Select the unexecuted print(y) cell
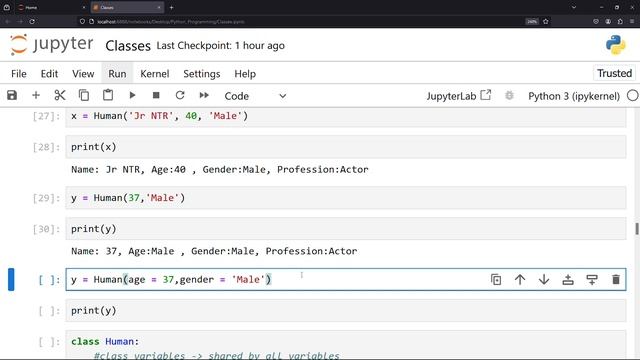640x360 pixels. [x=346, y=311]
